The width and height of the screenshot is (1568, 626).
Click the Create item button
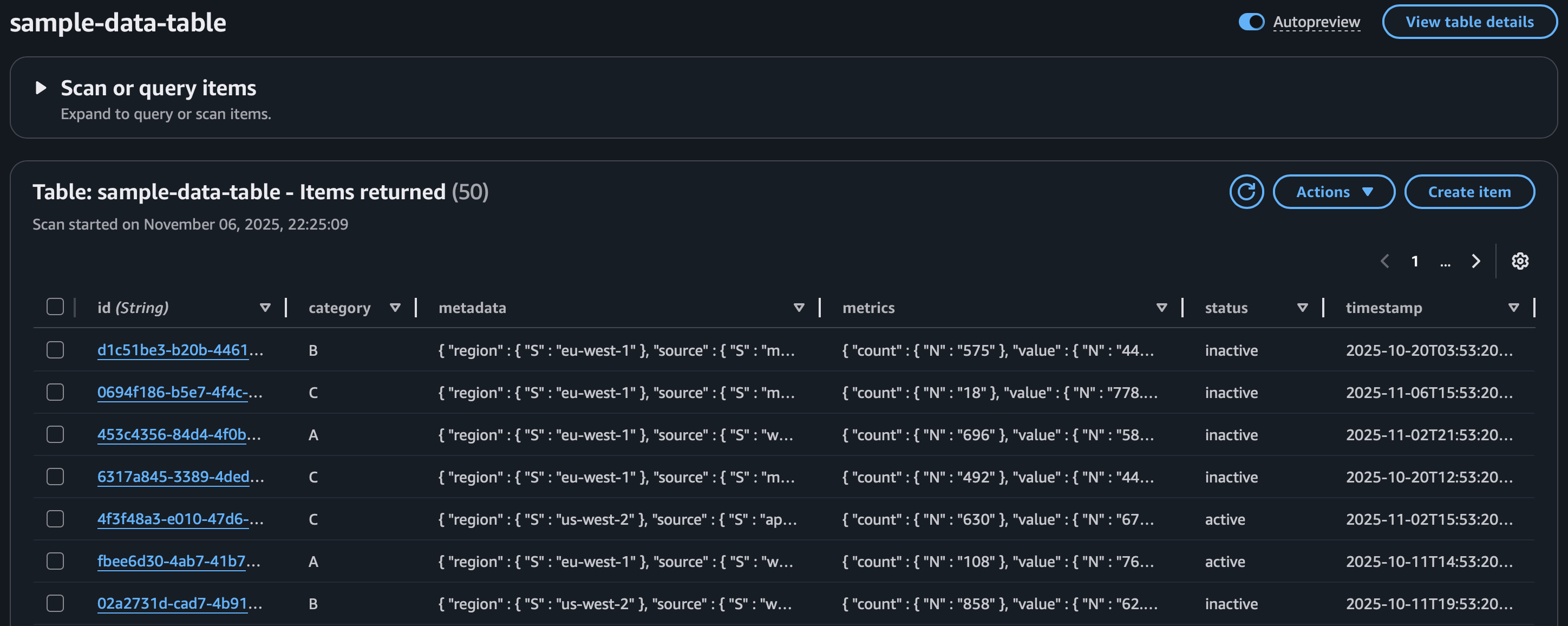[x=1469, y=191]
